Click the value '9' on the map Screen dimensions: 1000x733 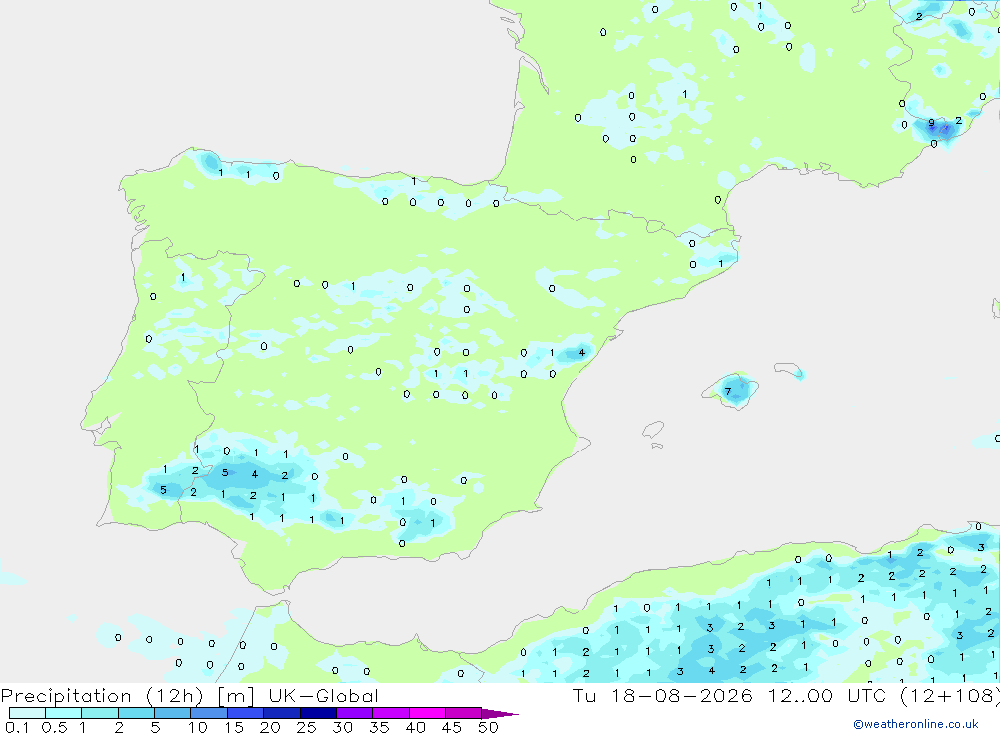pos(931,122)
